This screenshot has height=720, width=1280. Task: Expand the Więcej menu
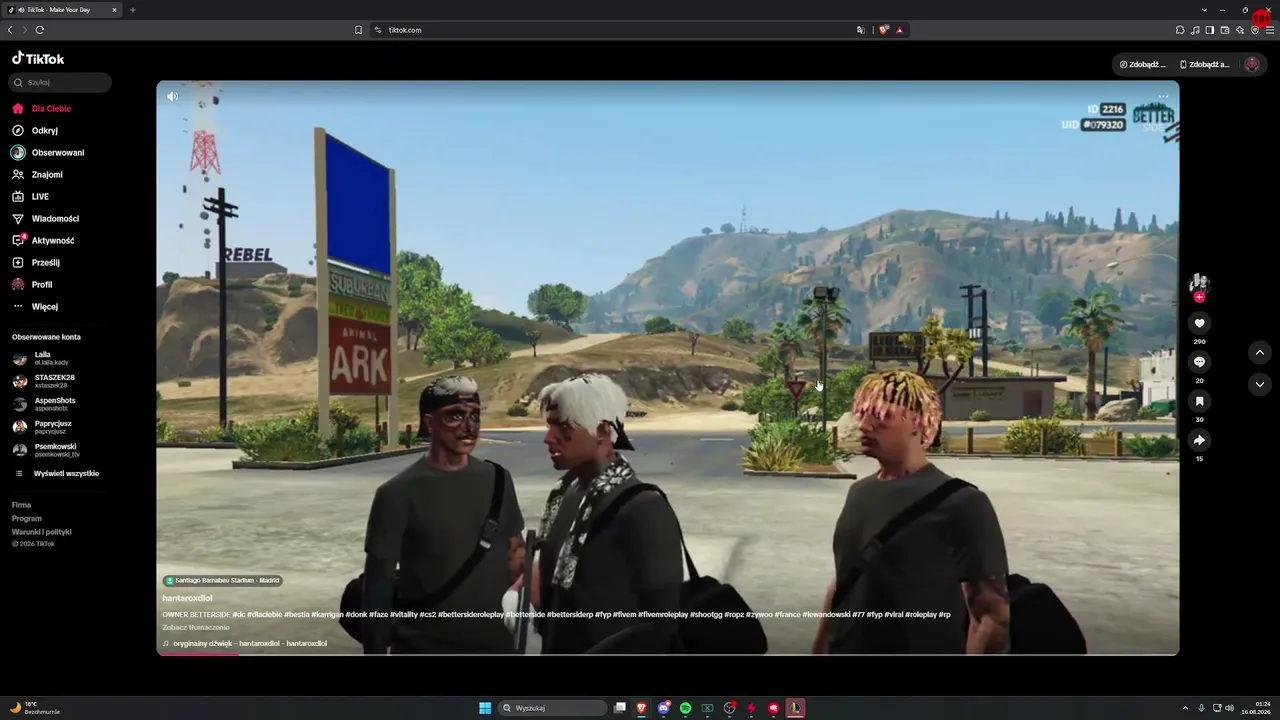(35, 306)
